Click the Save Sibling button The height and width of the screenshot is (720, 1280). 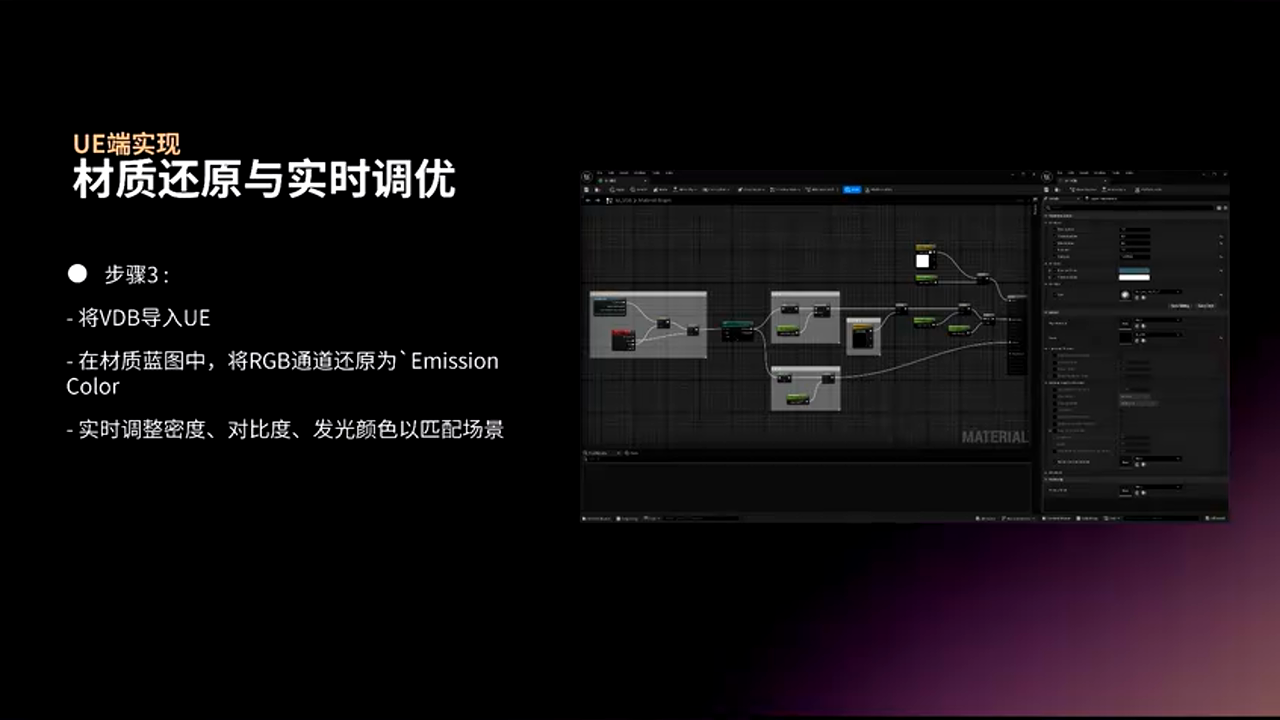1180,306
